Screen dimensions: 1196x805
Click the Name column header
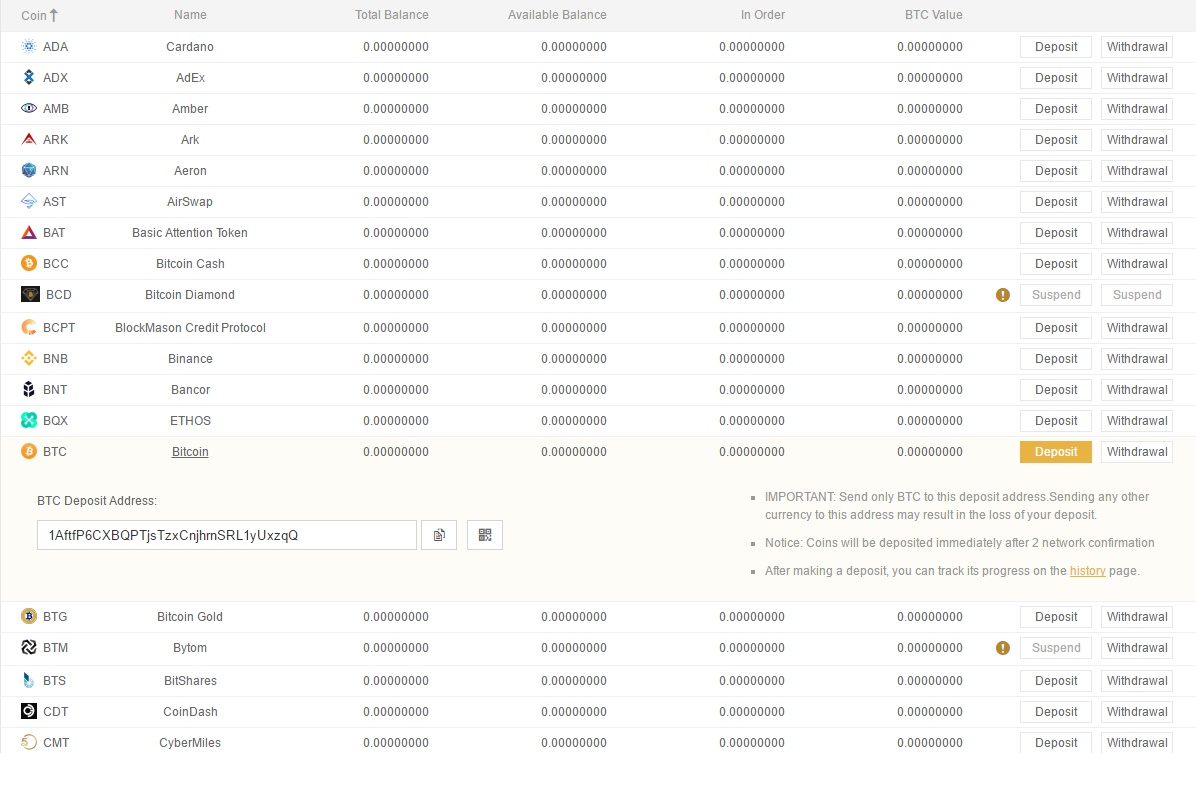[x=190, y=14]
